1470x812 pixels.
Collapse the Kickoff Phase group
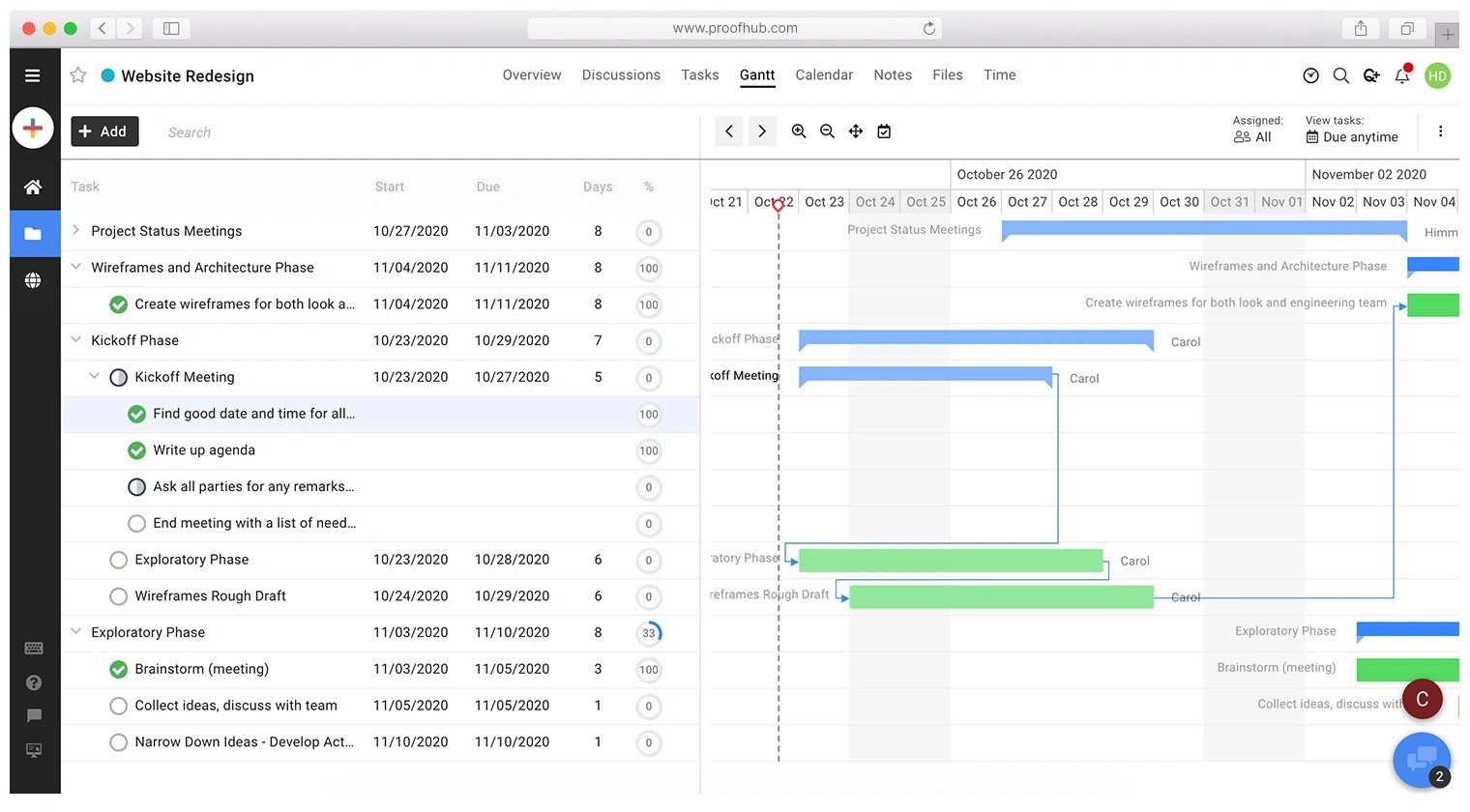76,340
